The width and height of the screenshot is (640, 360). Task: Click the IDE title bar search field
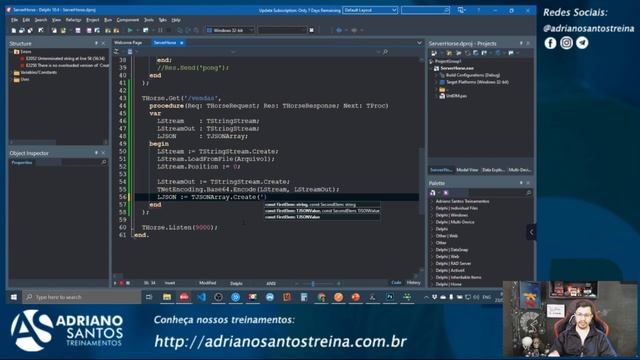click(x=425, y=10)
